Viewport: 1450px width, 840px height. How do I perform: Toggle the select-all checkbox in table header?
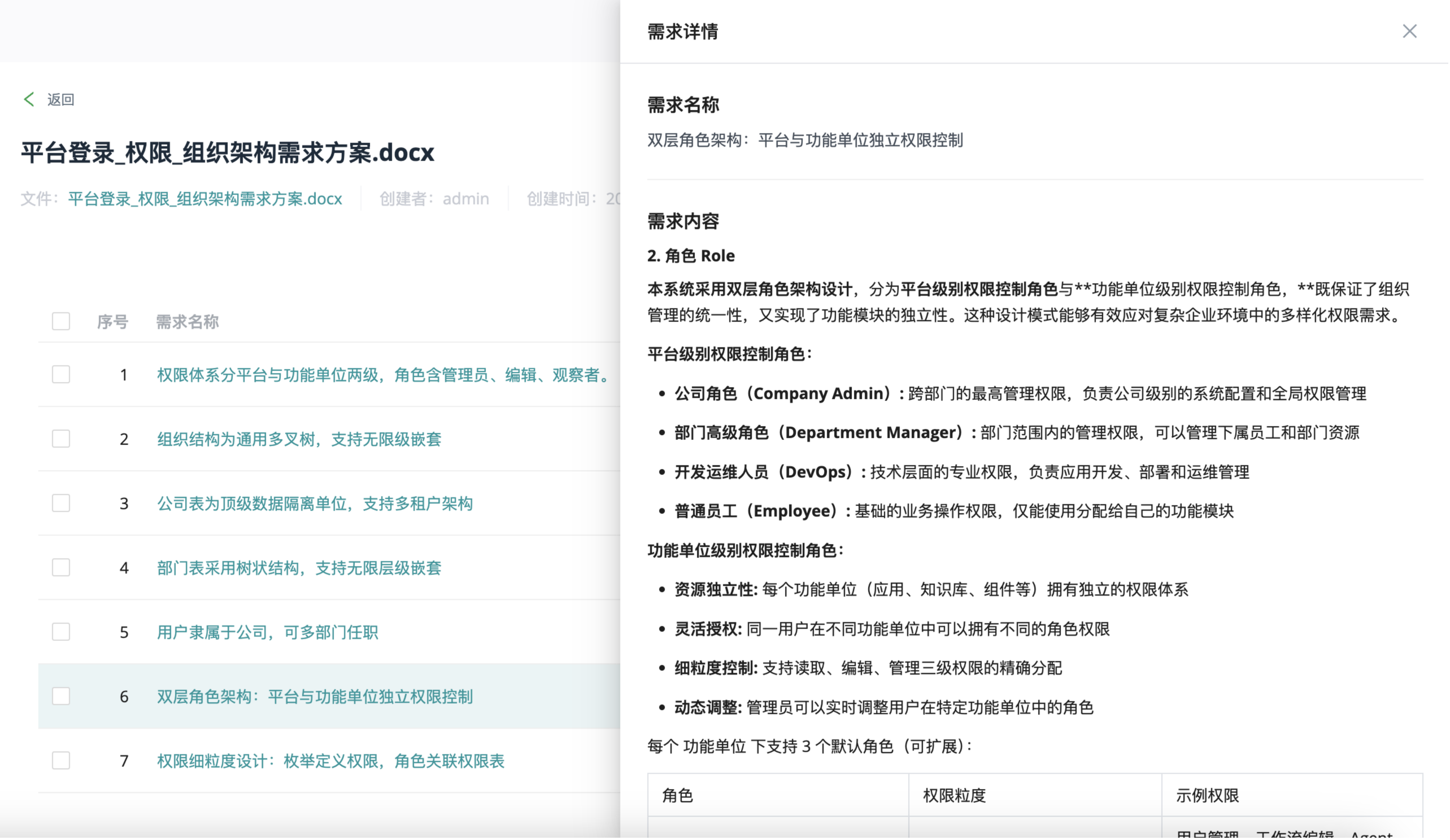point(61,321)
